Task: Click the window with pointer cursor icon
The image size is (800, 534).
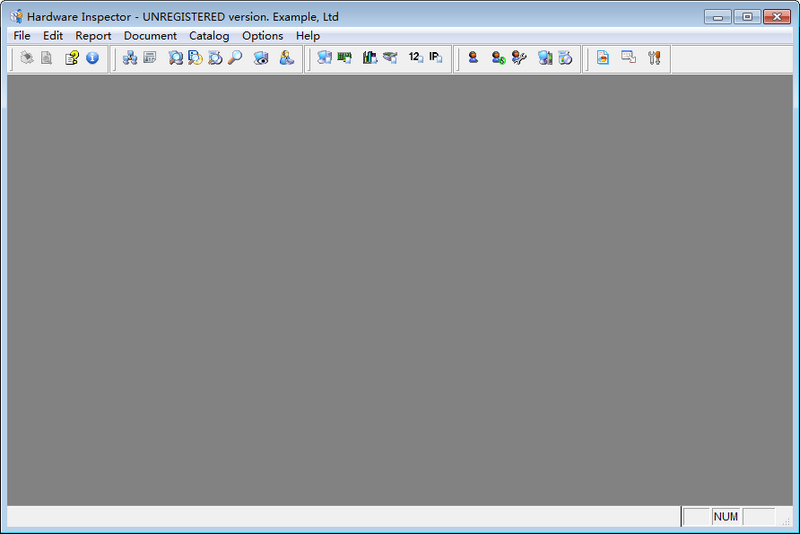Action: tap(629, 57)
